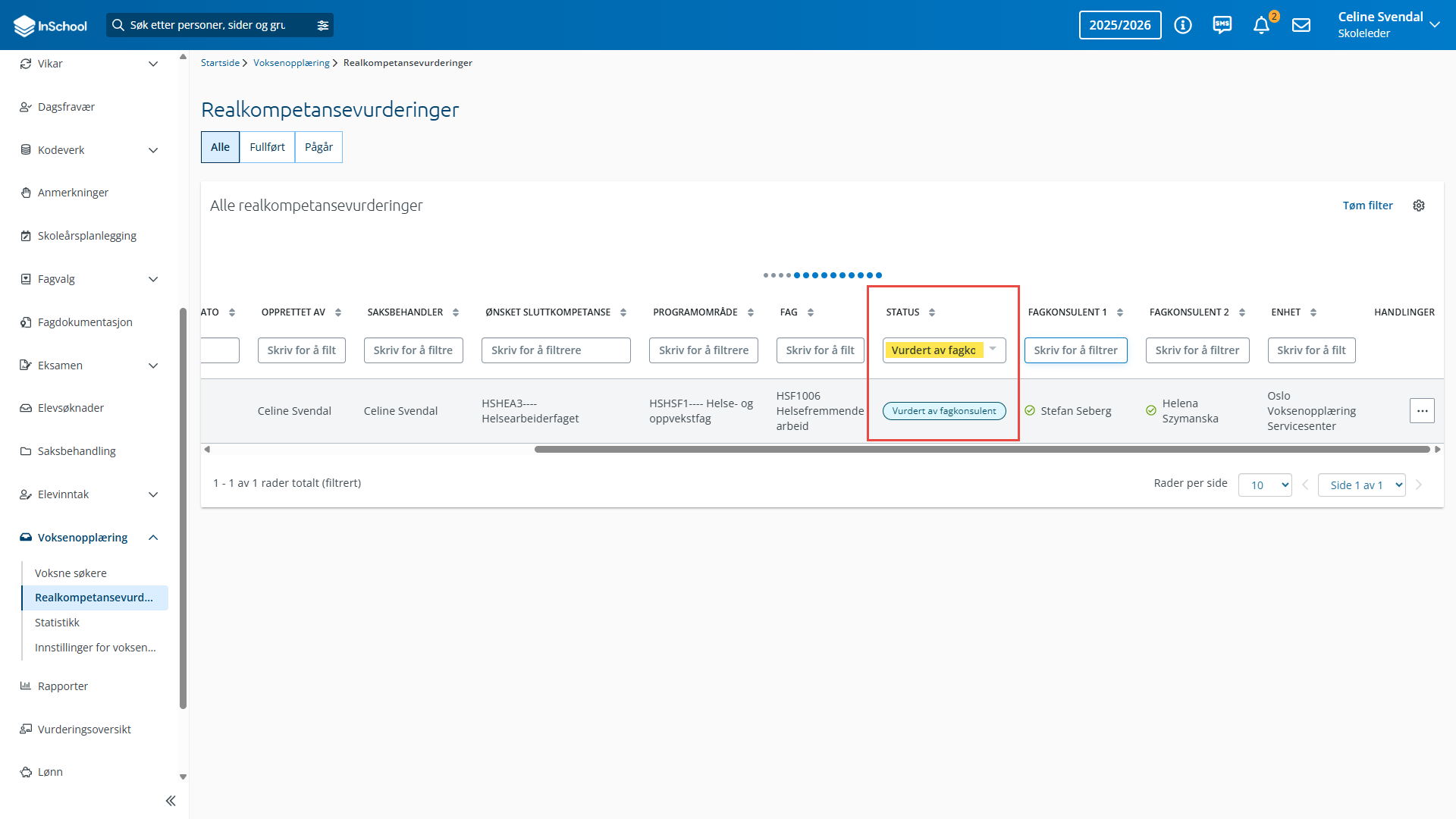The image size is (1456, 819).
Task: Open the mail envelope icon
Action: 1301,25
